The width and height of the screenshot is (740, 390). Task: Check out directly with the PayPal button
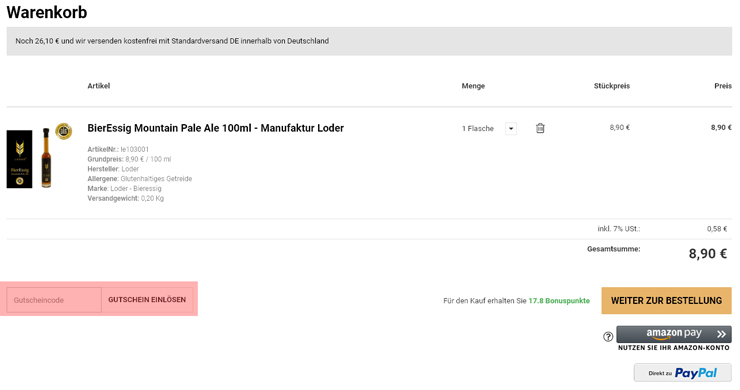coord(682,373)
